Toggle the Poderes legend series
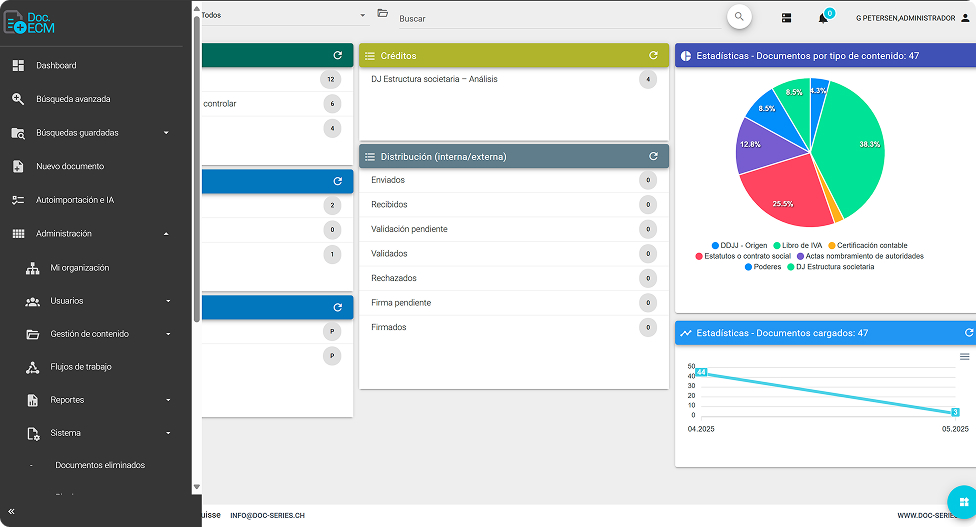 pos(766,267)
